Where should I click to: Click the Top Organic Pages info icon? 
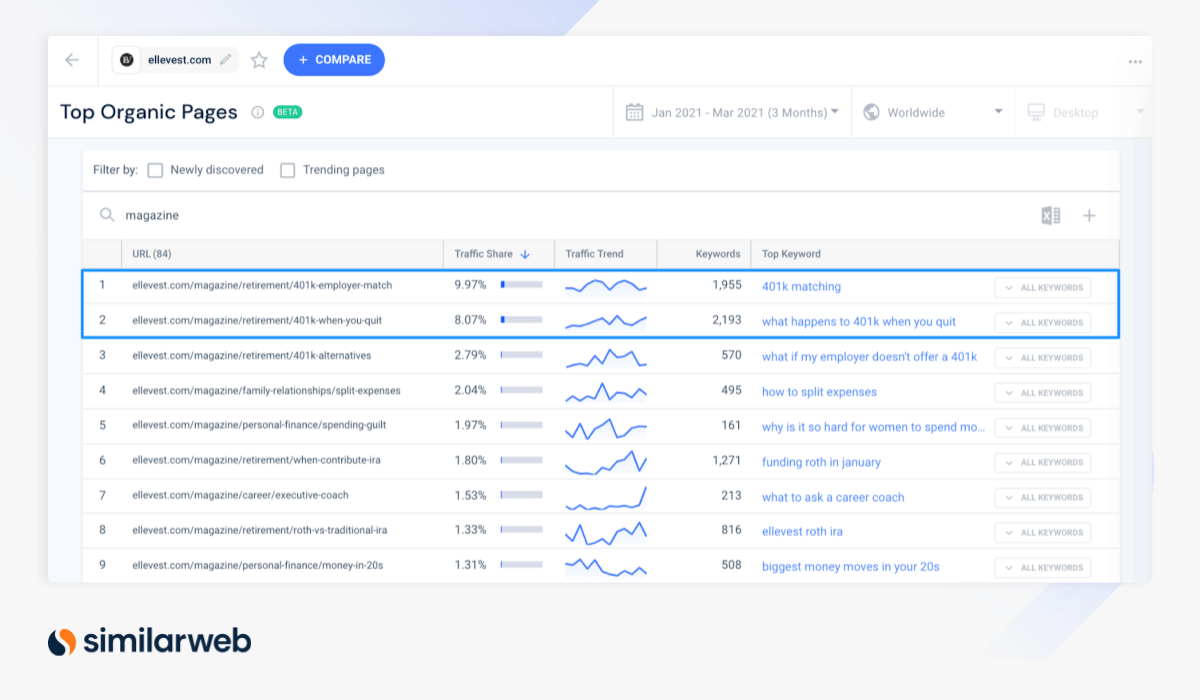(x=257, y=112)
